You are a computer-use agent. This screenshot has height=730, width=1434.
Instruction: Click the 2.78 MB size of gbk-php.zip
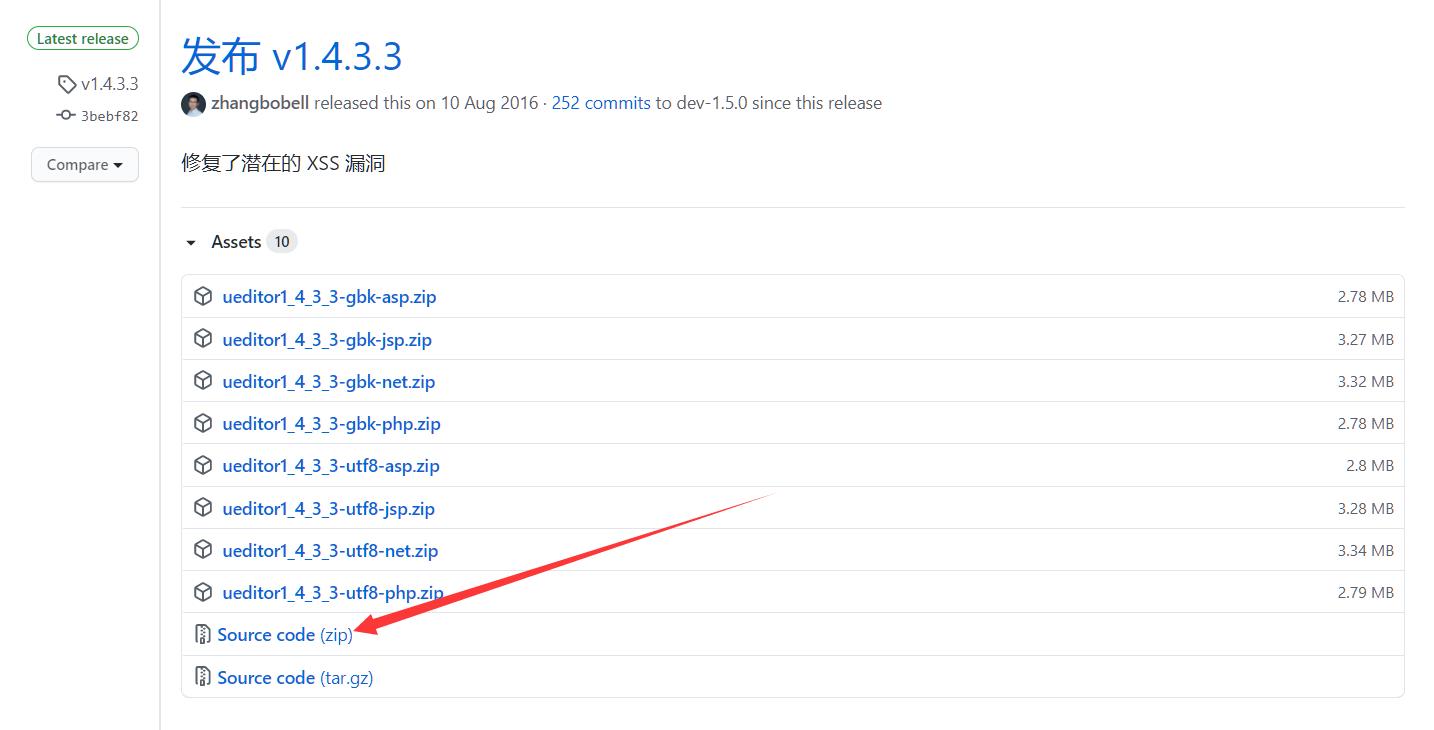1365,424
